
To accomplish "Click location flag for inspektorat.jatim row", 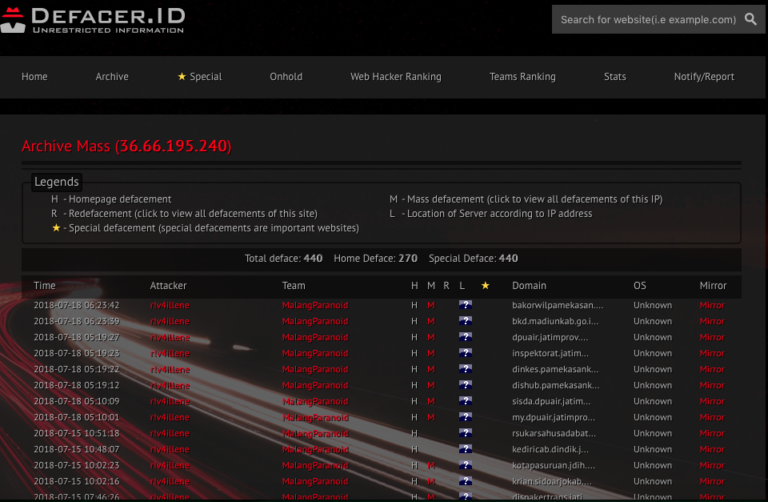I will tap(465, 353).
